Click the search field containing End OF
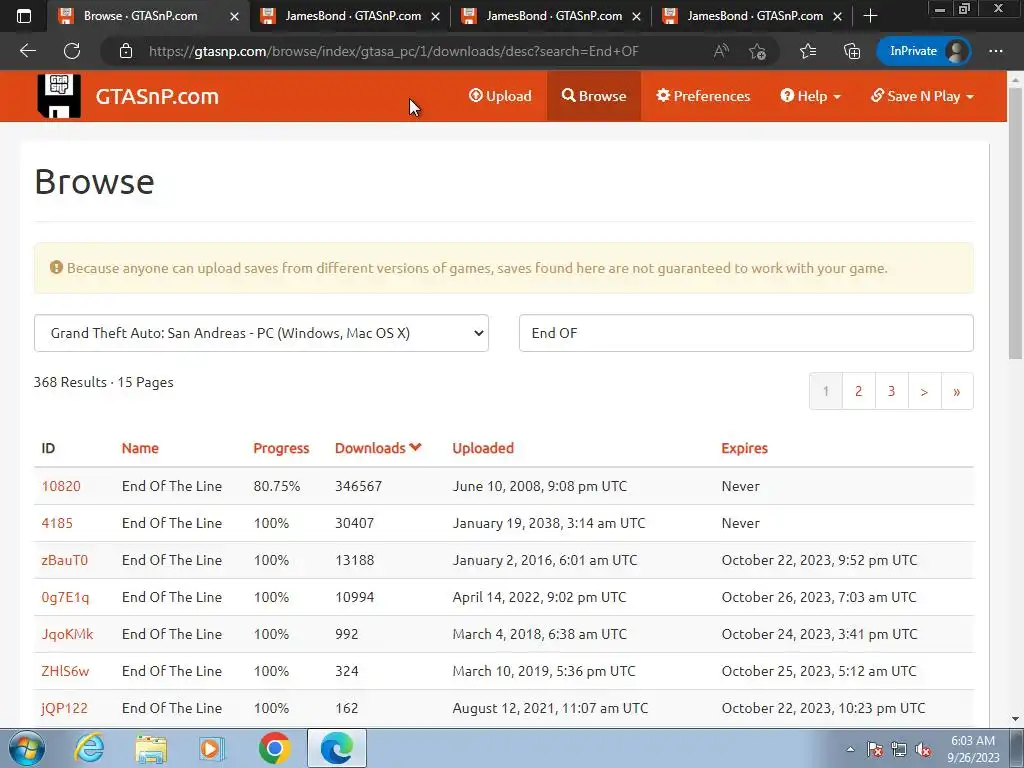 coord(746,333)
